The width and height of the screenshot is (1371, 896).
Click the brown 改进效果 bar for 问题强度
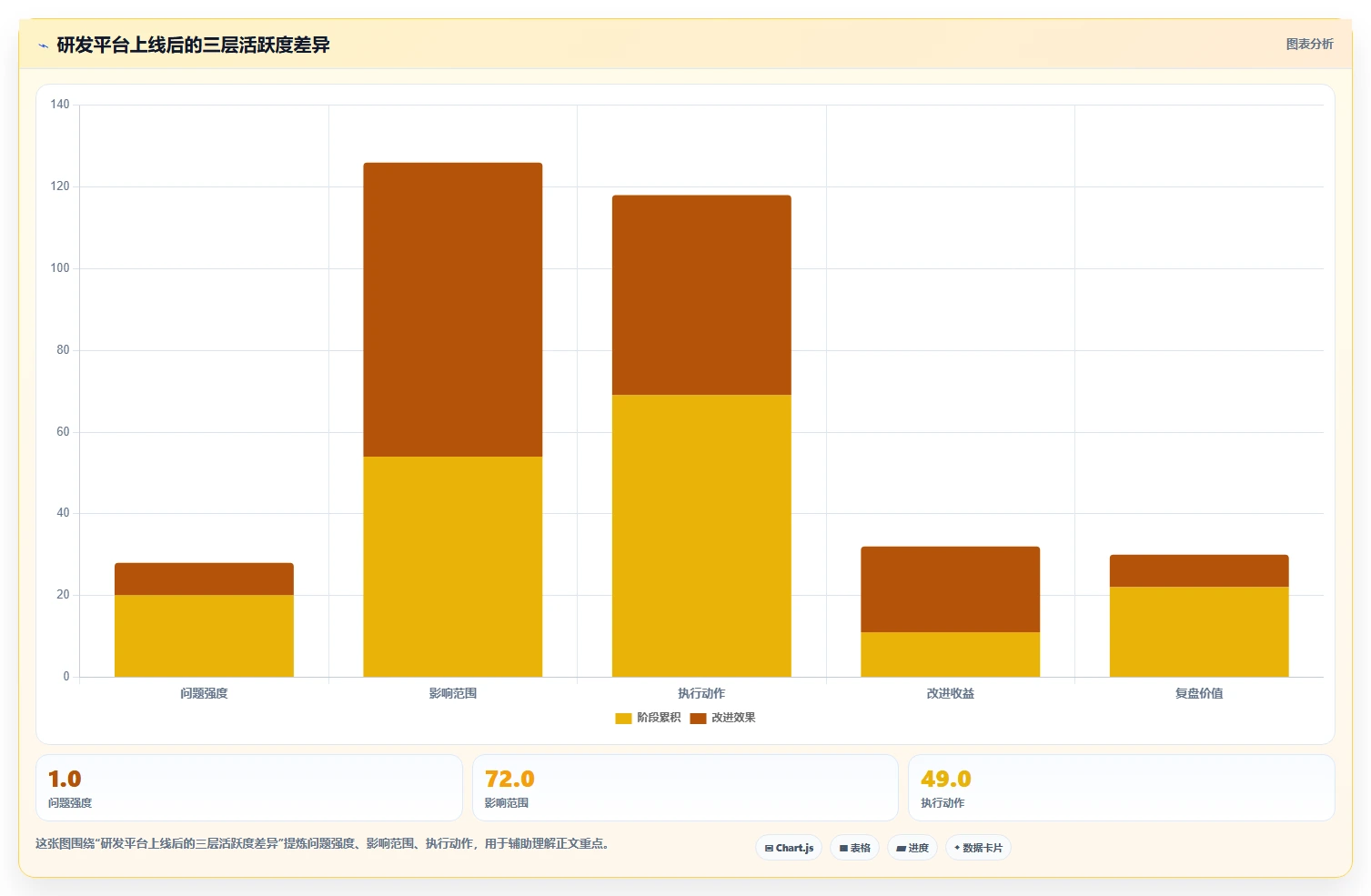[x=204, y=579]
